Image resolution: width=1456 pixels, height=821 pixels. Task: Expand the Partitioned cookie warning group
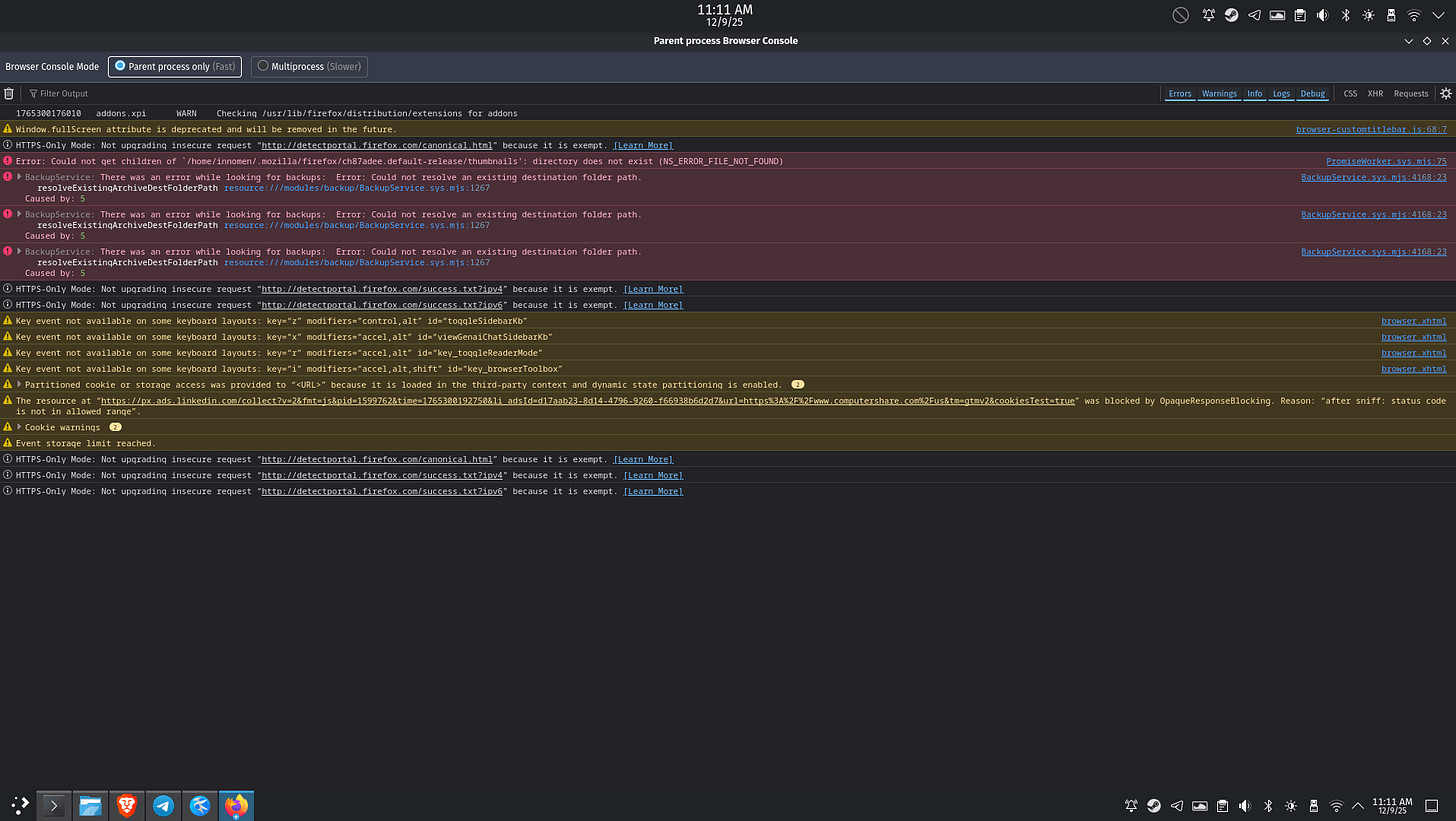click(x=19, y=384)
